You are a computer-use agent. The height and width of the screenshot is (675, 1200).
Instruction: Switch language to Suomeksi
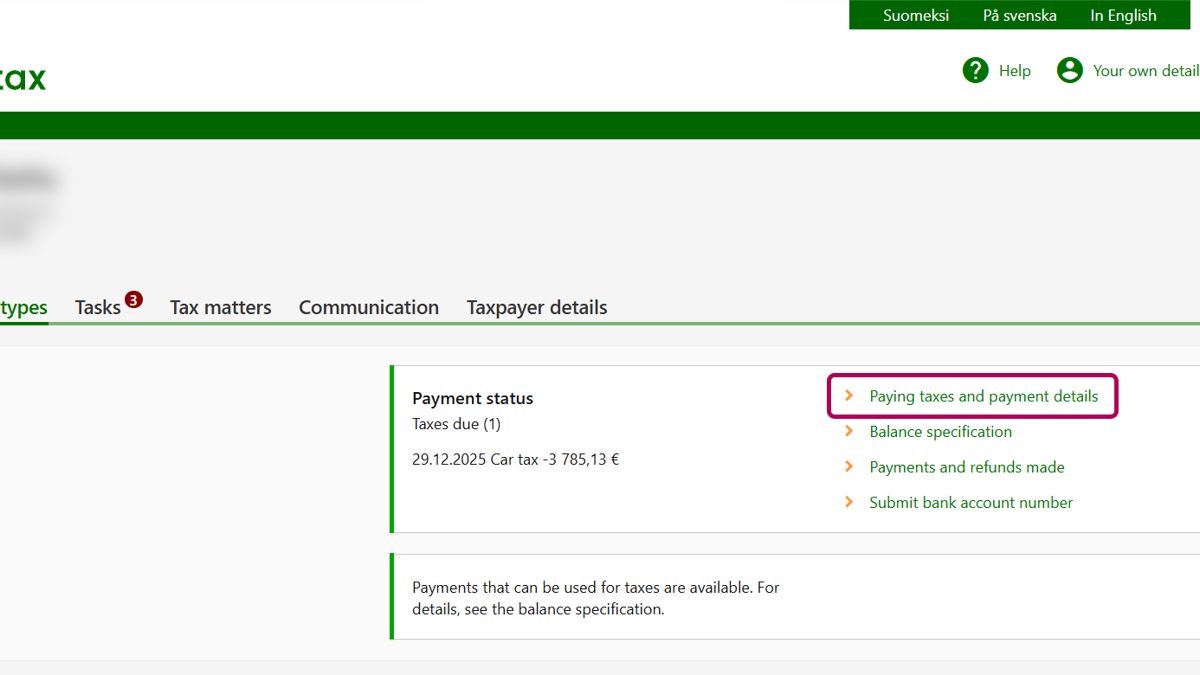coord(915,15)
